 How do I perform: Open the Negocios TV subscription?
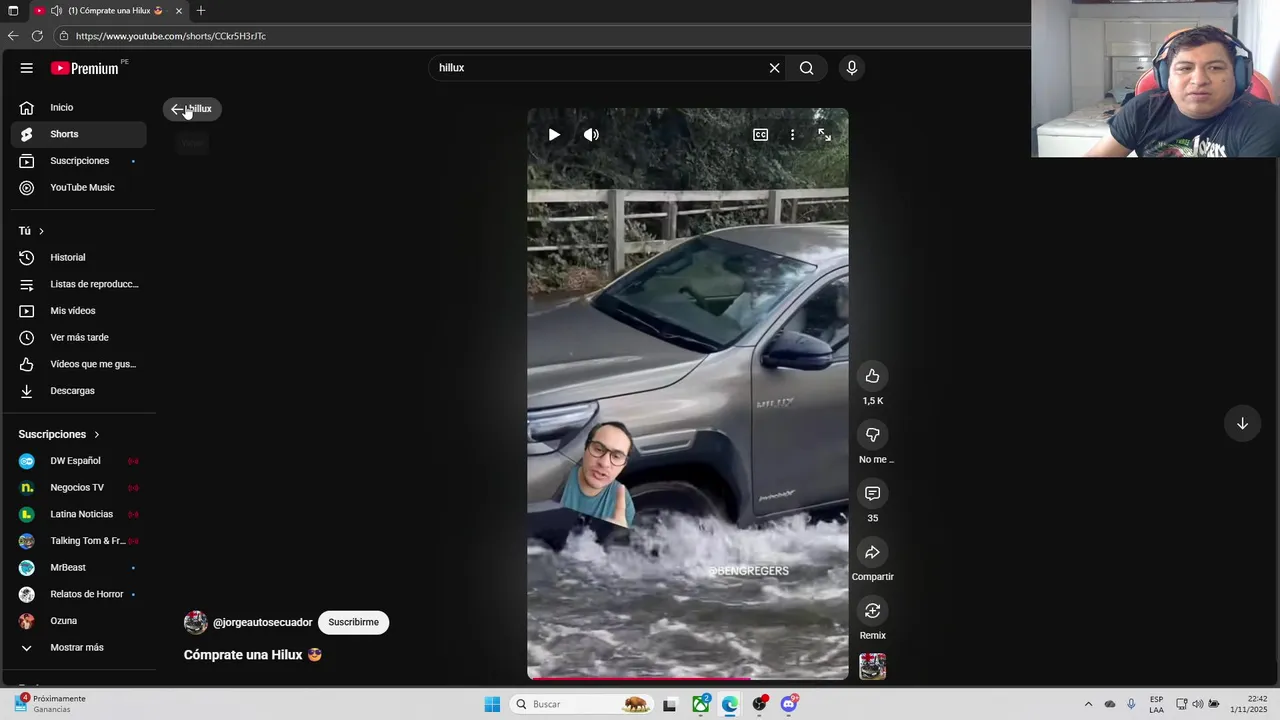tap(78, 487)
